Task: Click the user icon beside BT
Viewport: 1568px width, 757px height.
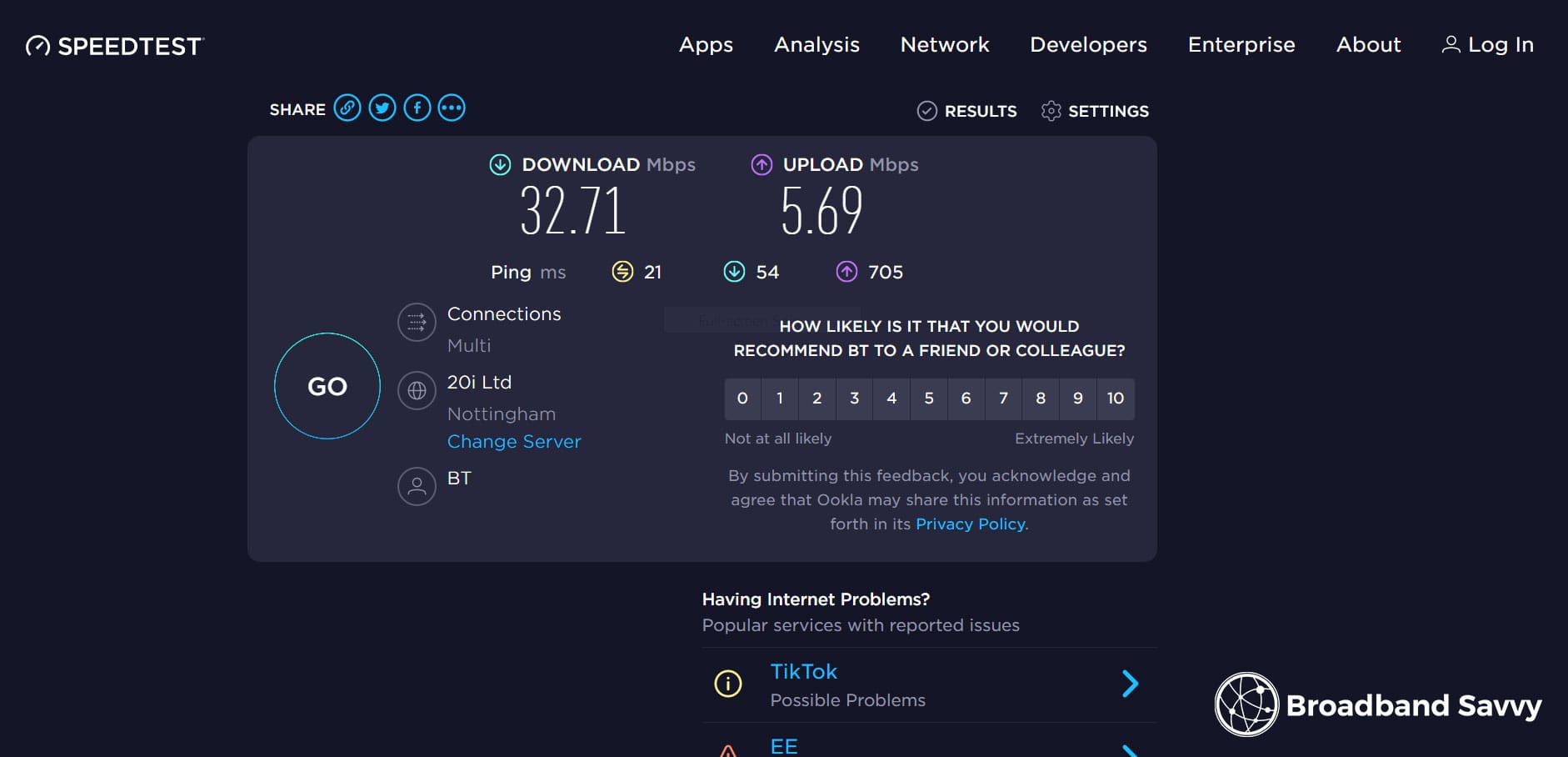Action: coord(417,486)
